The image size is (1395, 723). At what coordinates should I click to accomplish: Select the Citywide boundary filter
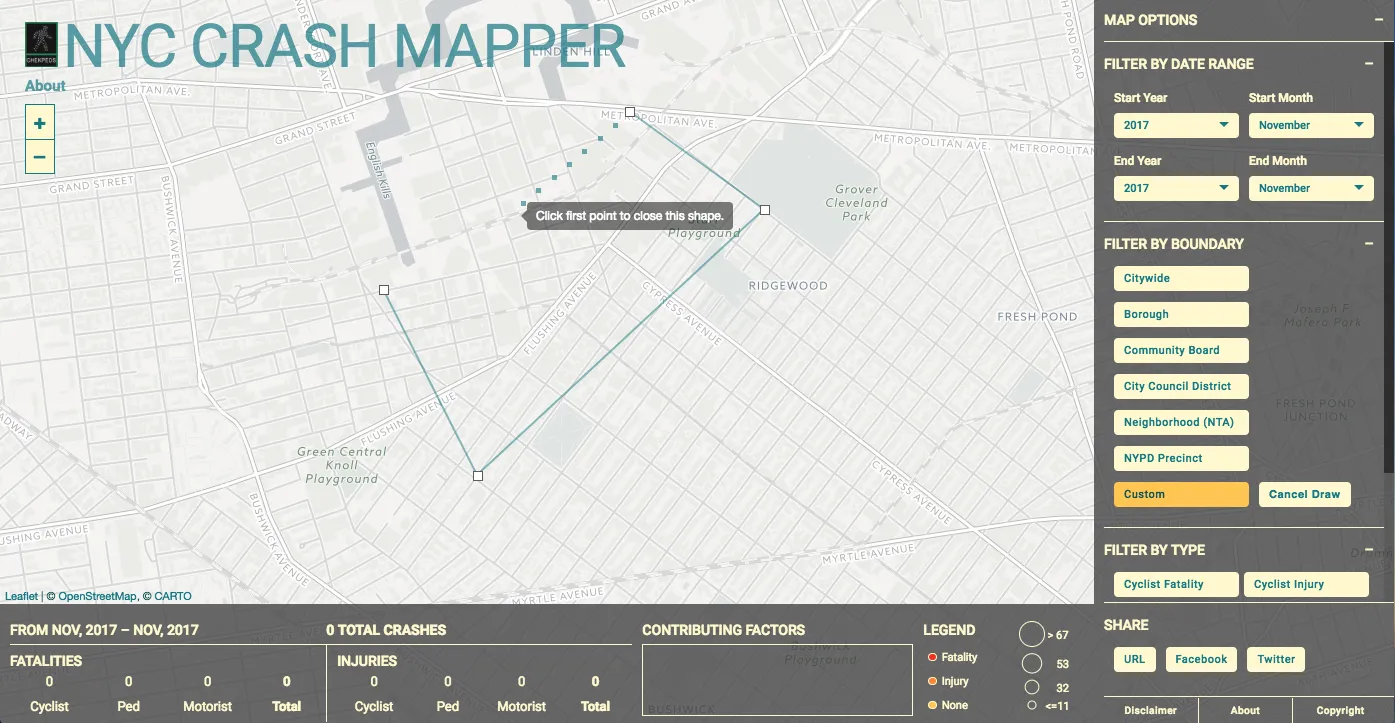pos(1181,278)
